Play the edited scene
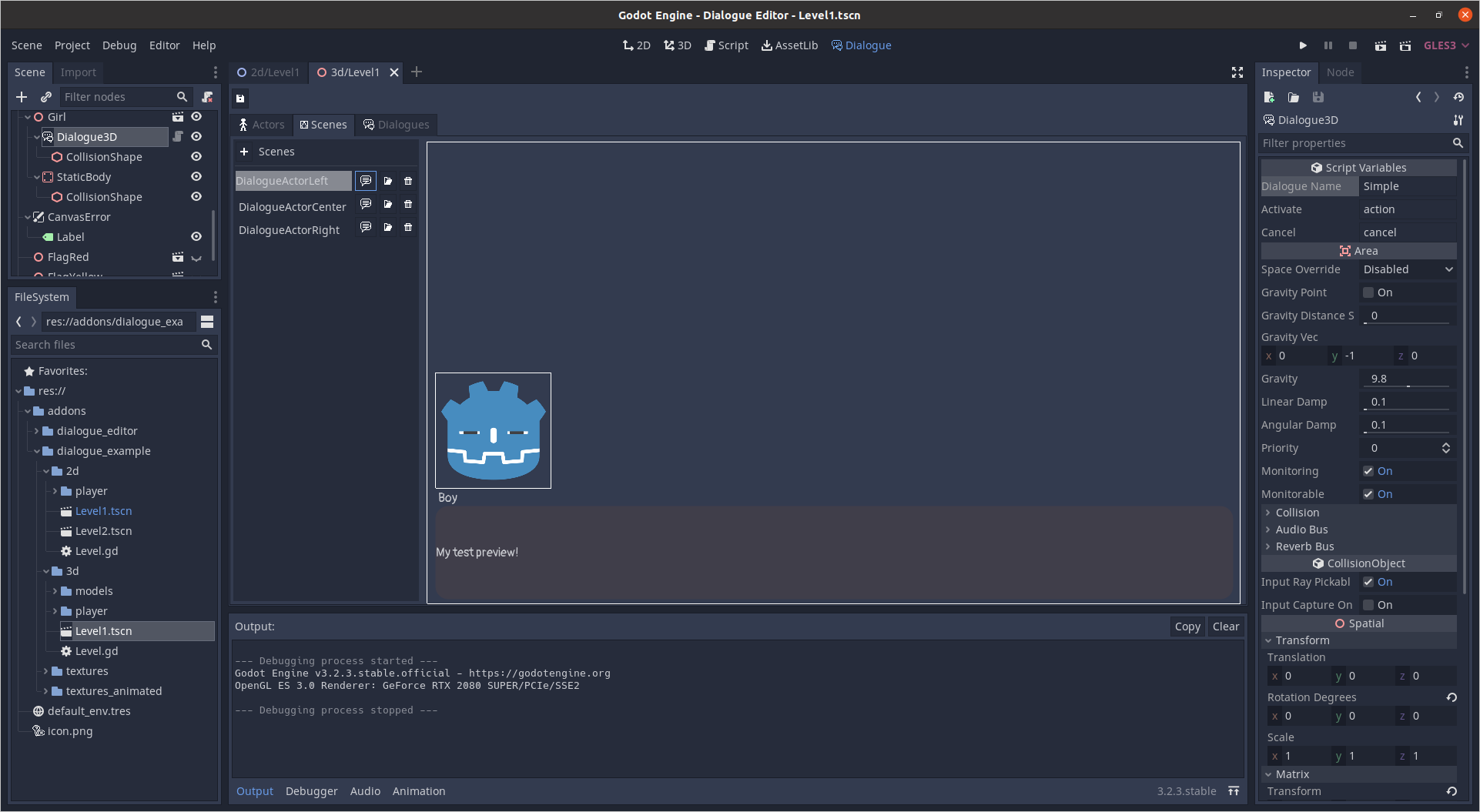The width and height of the screenshot is (1480, 812). (x=1381, y=45)
